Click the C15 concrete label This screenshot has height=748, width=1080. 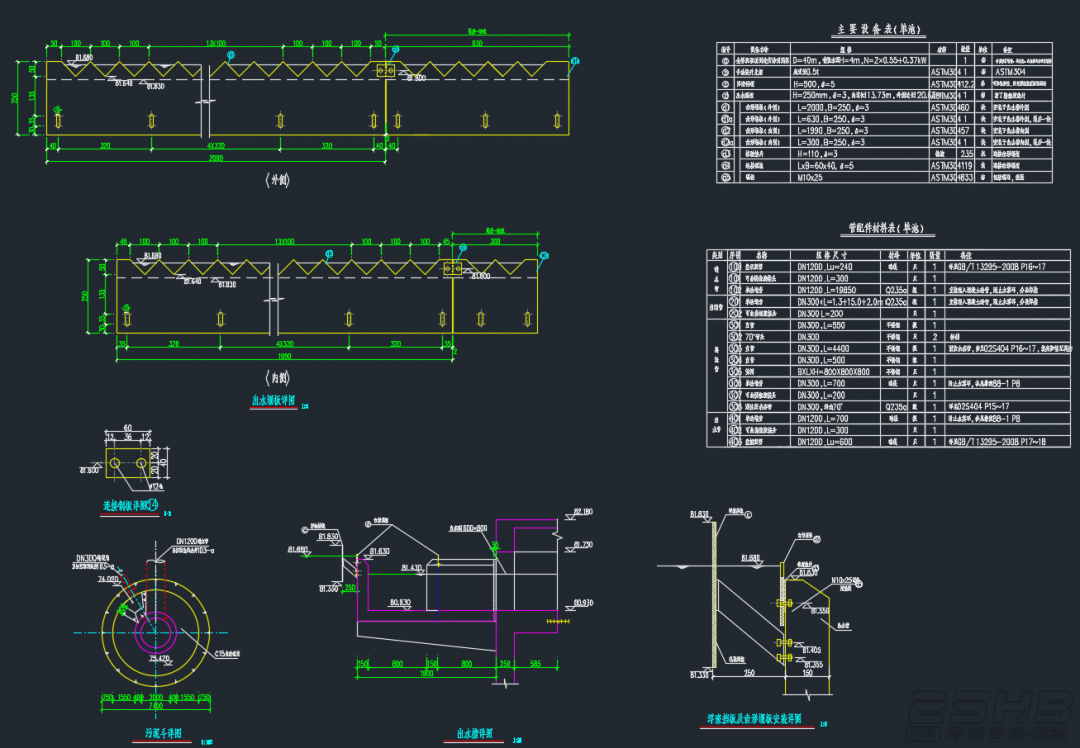[x=227, y=654]
